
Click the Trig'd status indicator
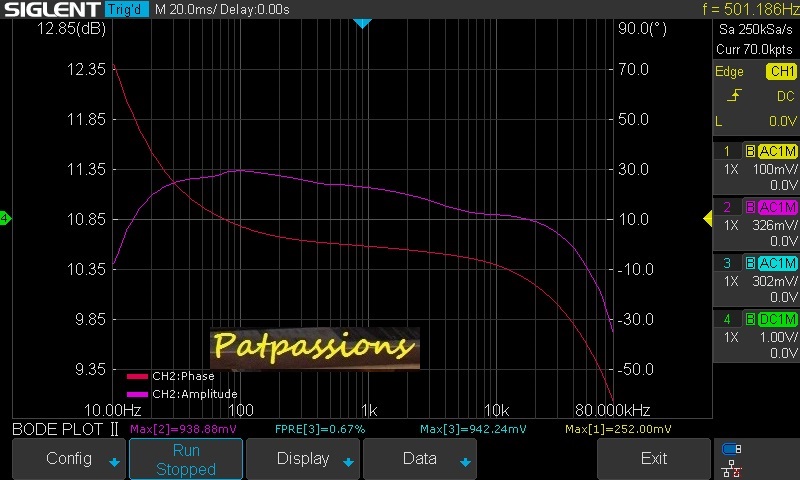click(x=126, y=9)
